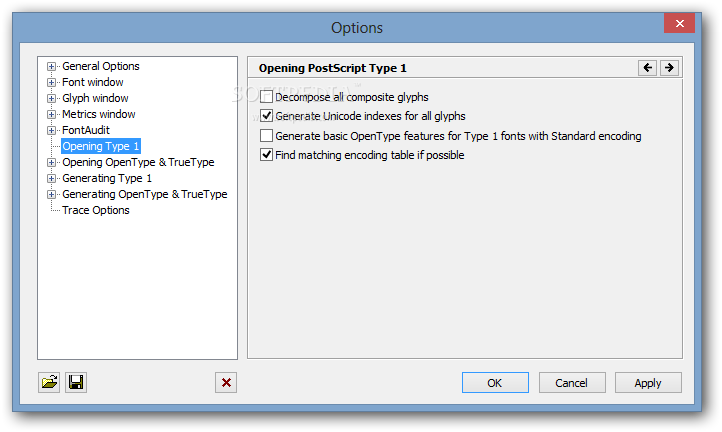The height and width of the screenshot is (432, 722).
Task: Enable Generate basic OpenType features checkbox
Action: click(266, 135)
